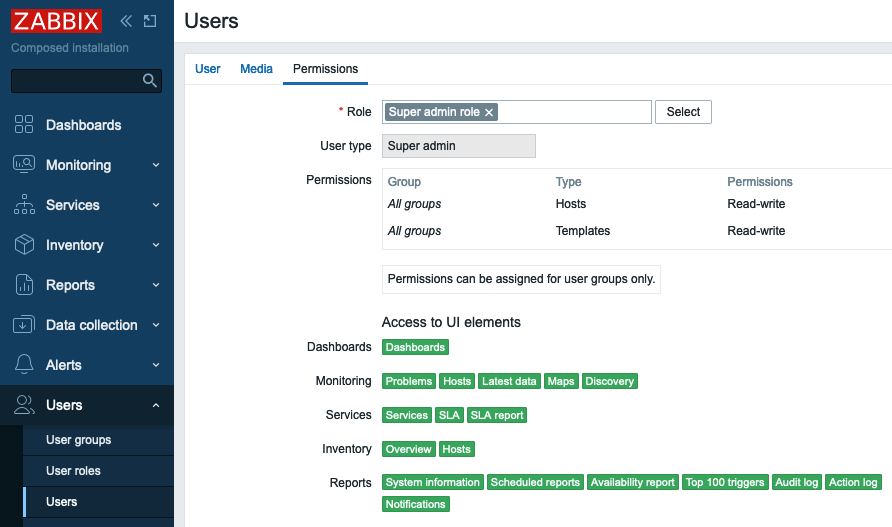The height and width of the screenshot is (527, 892).
Task: Click the Dashboards grid icon
Action: (x=24, y=124)
